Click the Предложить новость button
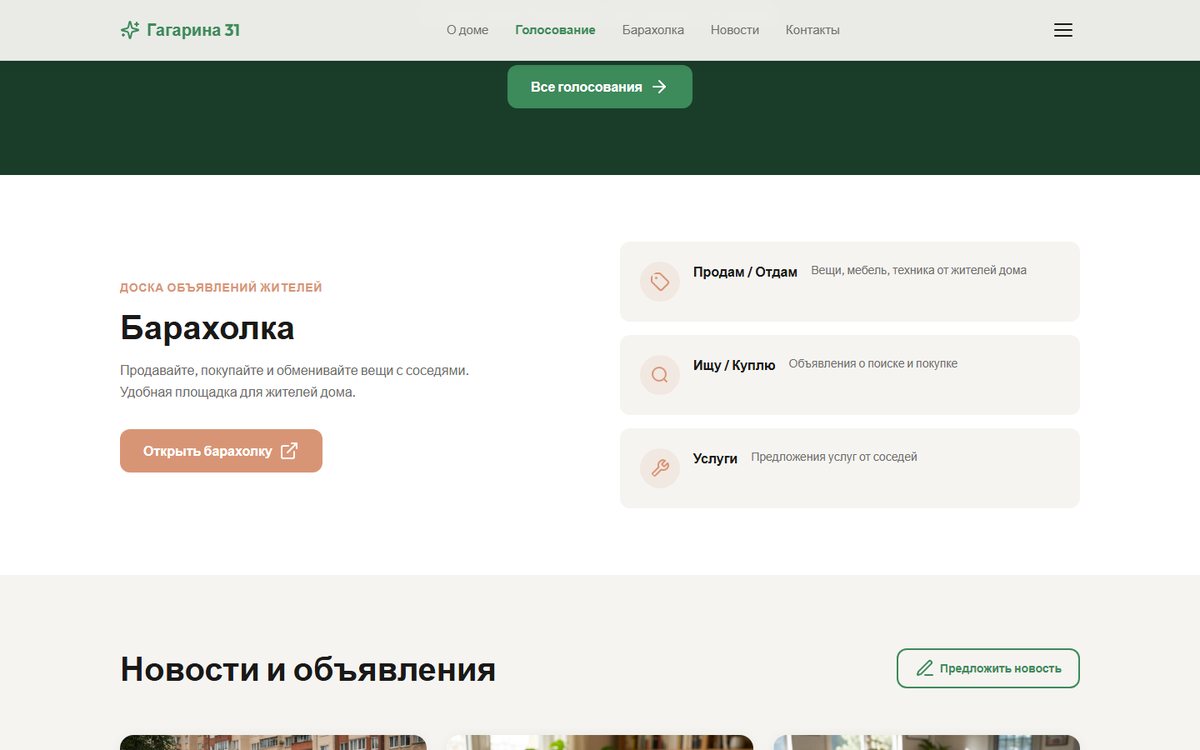 point(988,668)
